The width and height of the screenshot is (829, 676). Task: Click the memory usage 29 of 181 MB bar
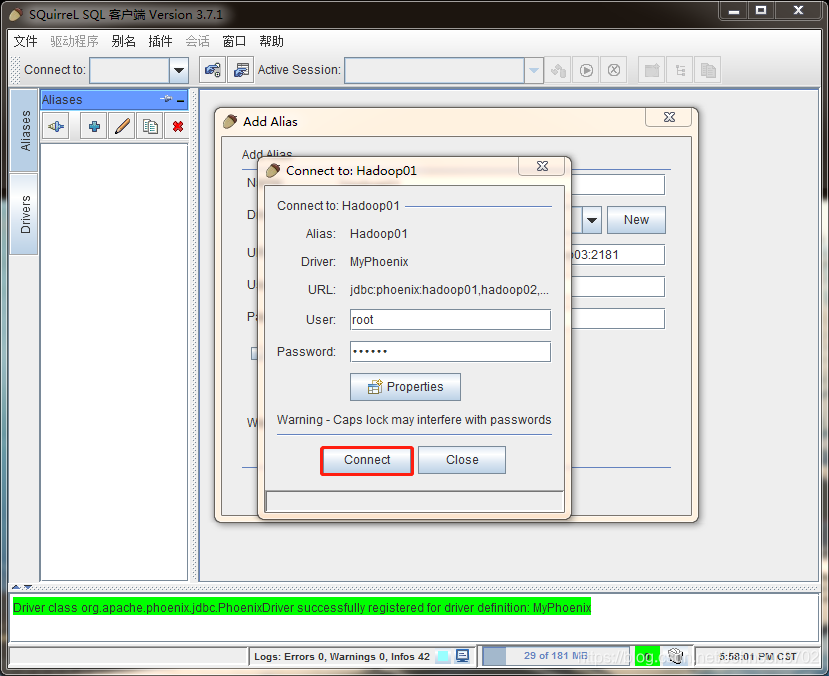coord(555,656)
